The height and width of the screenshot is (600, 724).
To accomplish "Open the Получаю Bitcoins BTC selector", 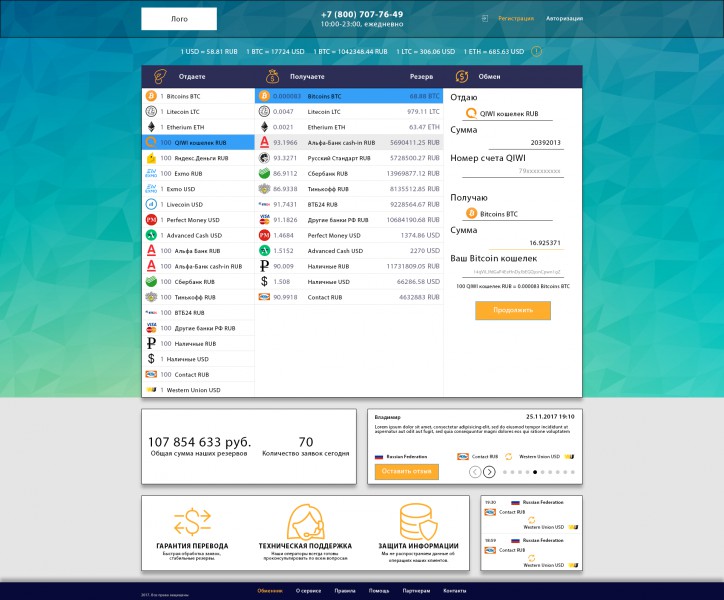I will click(507, 214).
